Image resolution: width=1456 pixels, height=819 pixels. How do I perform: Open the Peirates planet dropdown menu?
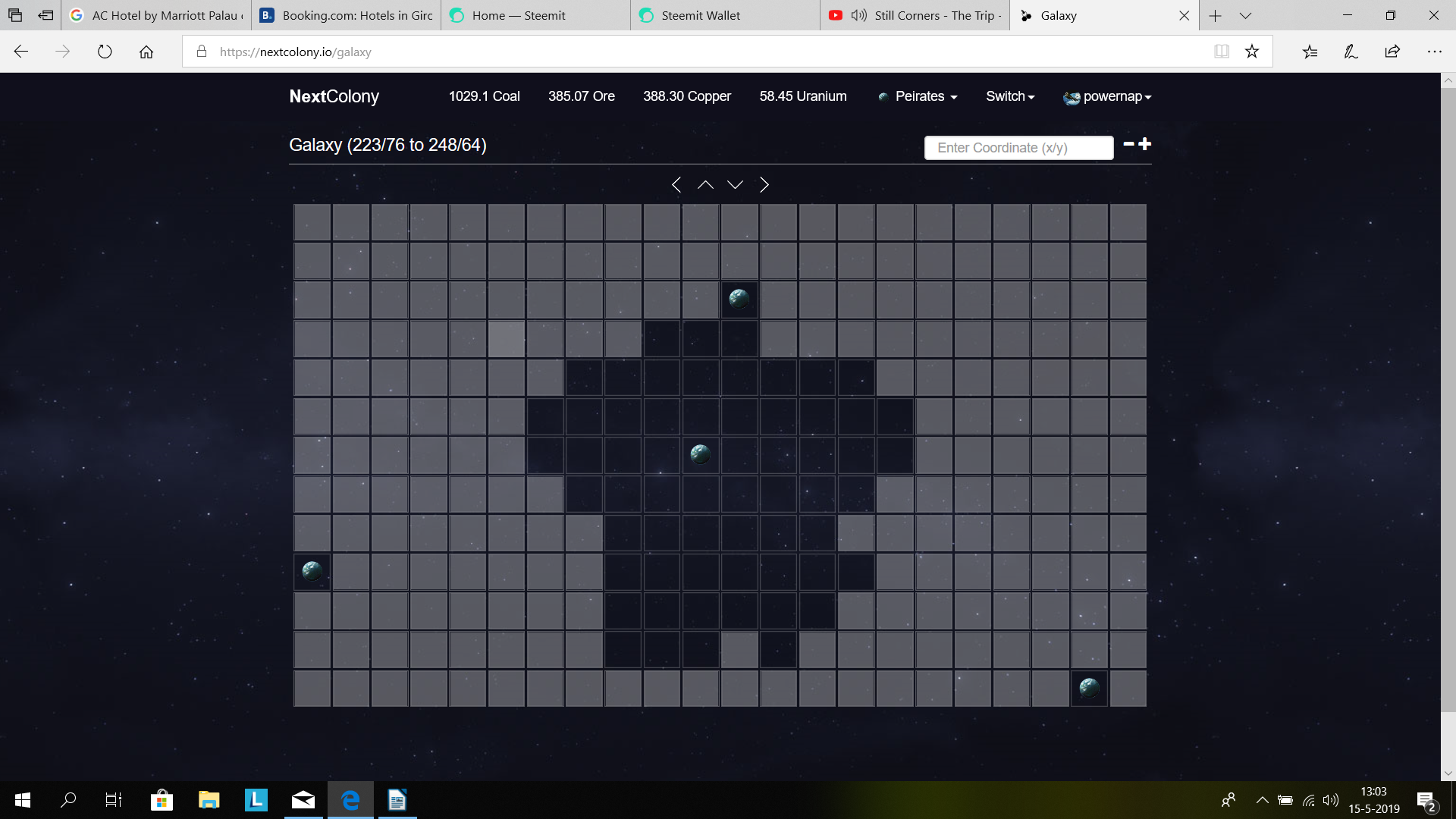point(917,96)
